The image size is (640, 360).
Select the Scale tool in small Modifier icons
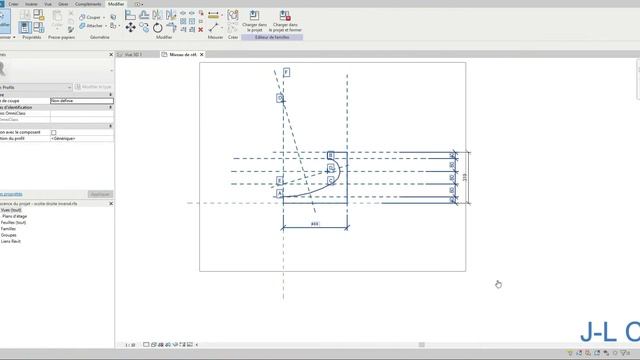(192, 21)
